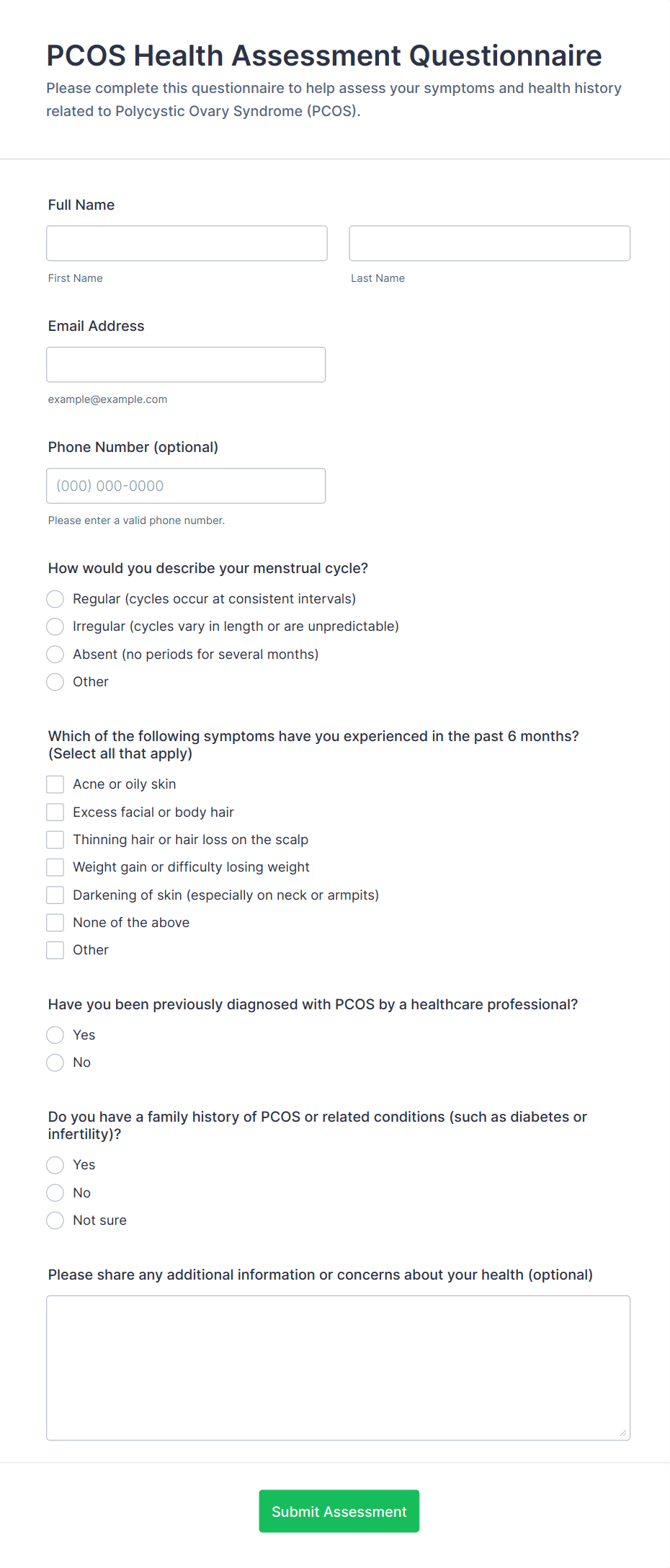This screenshot has height=1568, width=670.
Task: Check Thinning hair or hair loss
Action: 55,840
